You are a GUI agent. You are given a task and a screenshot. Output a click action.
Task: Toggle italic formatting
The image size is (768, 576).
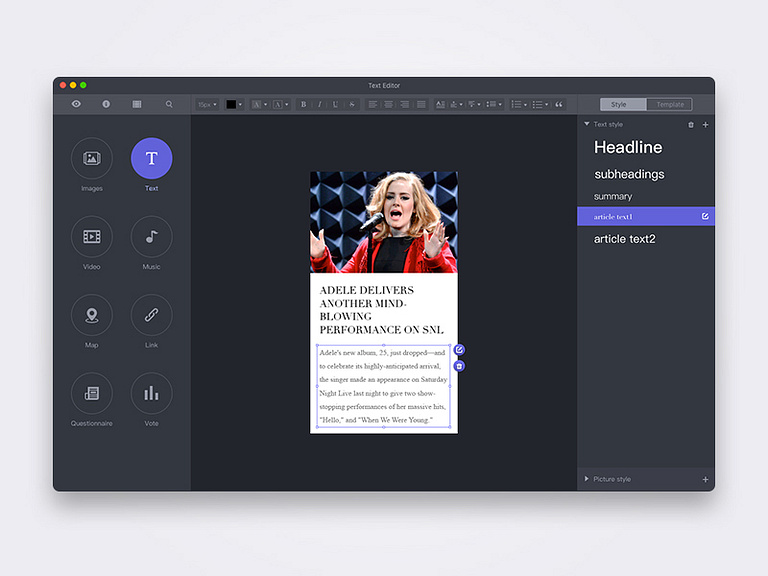pos(320,104)
